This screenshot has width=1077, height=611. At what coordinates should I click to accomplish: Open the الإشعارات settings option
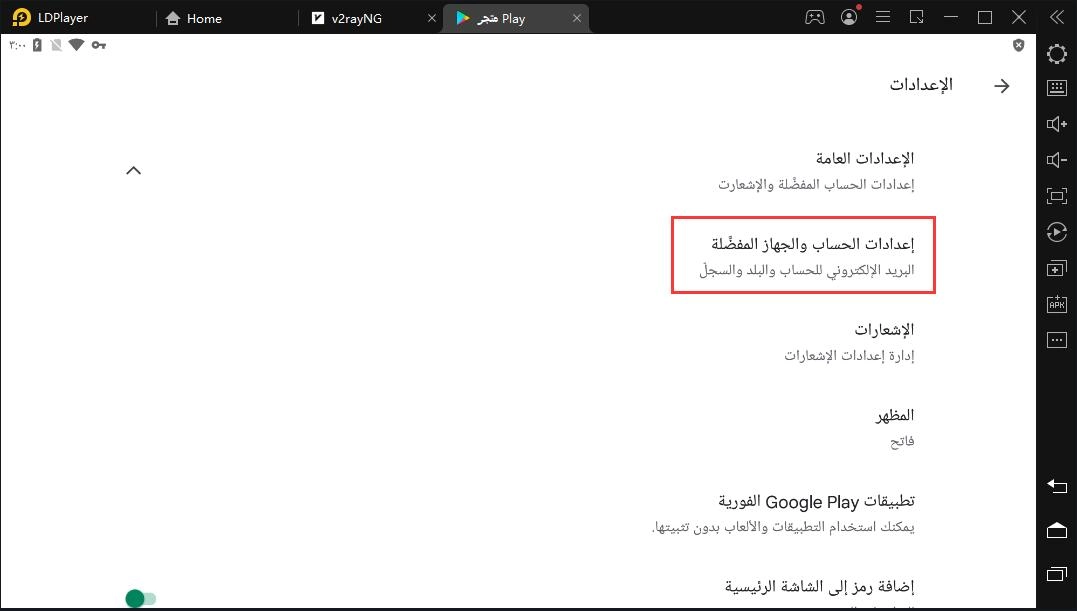pos(849,341)
